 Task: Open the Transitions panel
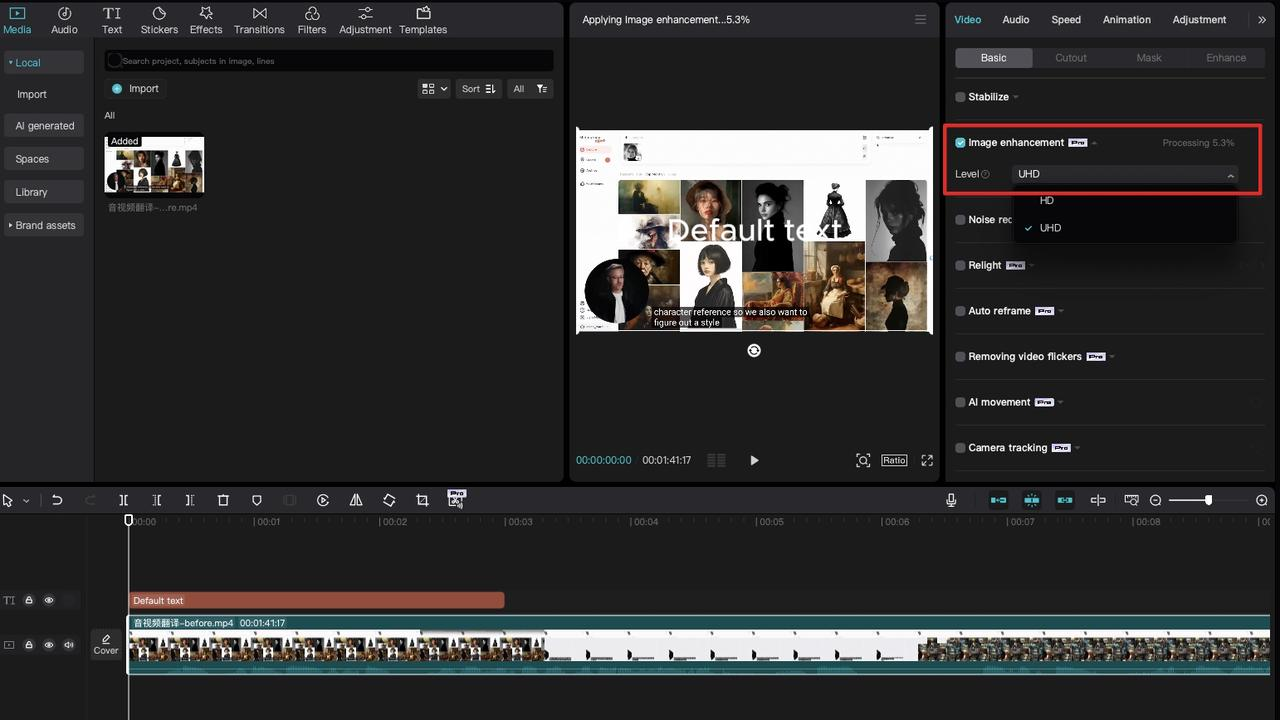tap(259, 20)
